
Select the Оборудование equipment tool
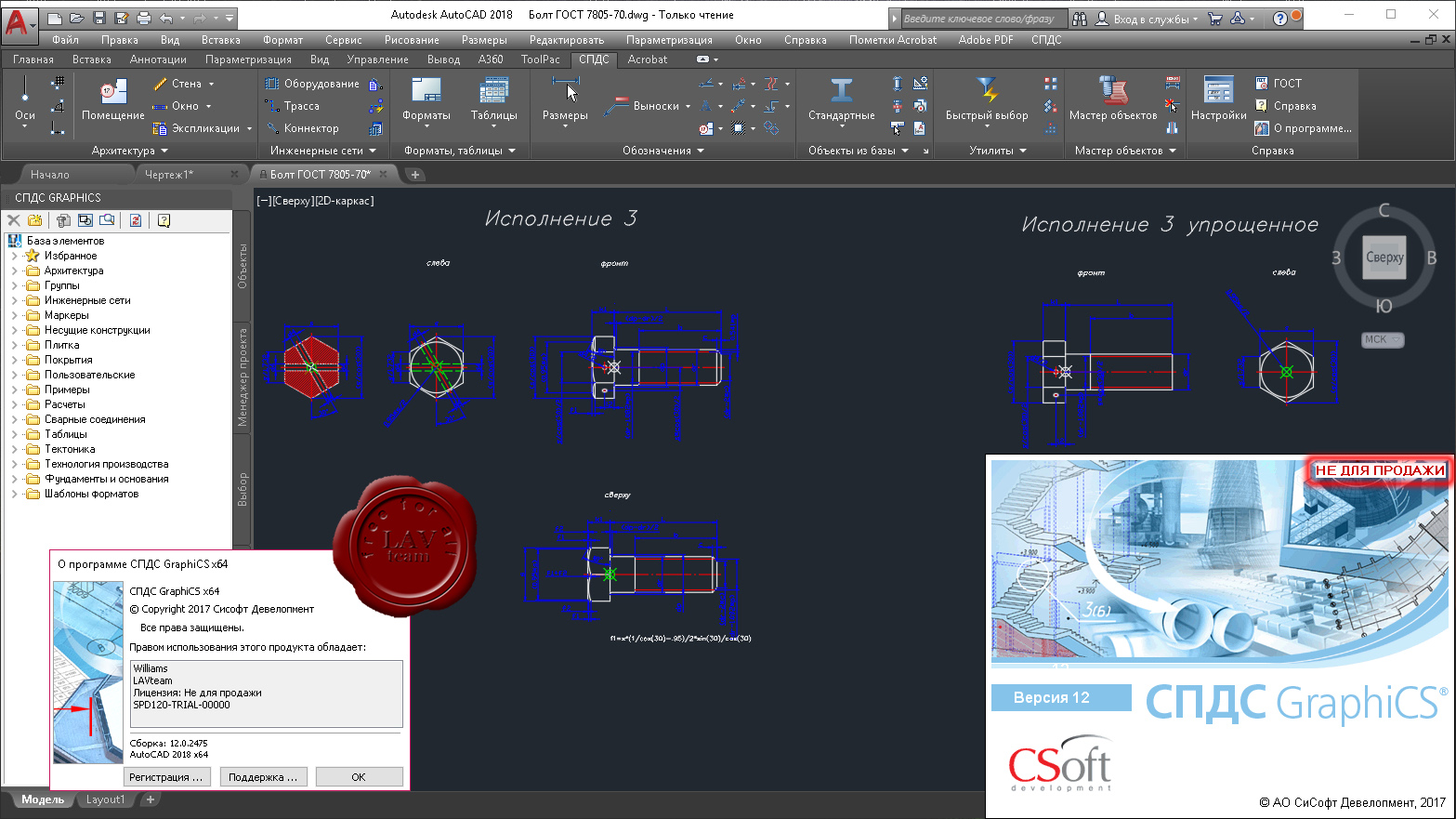click(312, 84)
